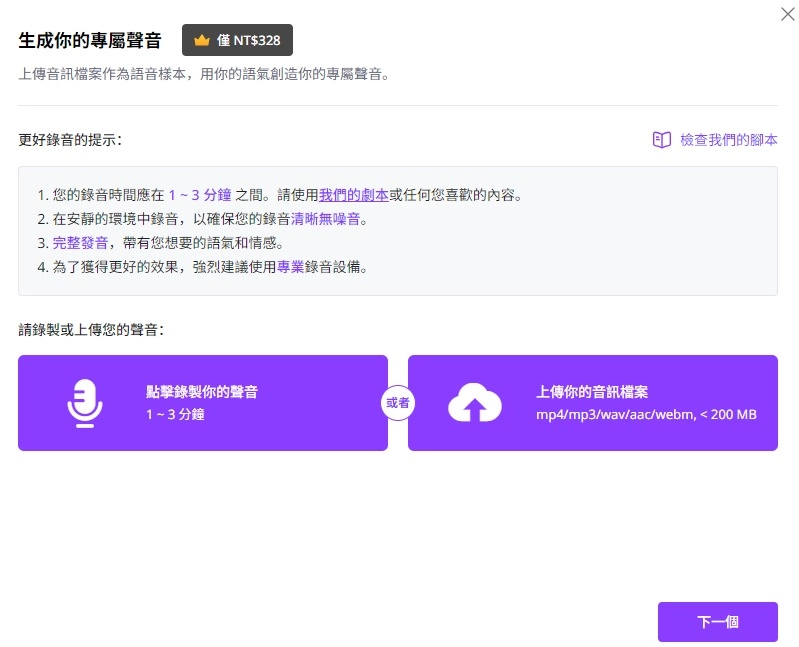Click the microphone icon to record

click(85, 403)
